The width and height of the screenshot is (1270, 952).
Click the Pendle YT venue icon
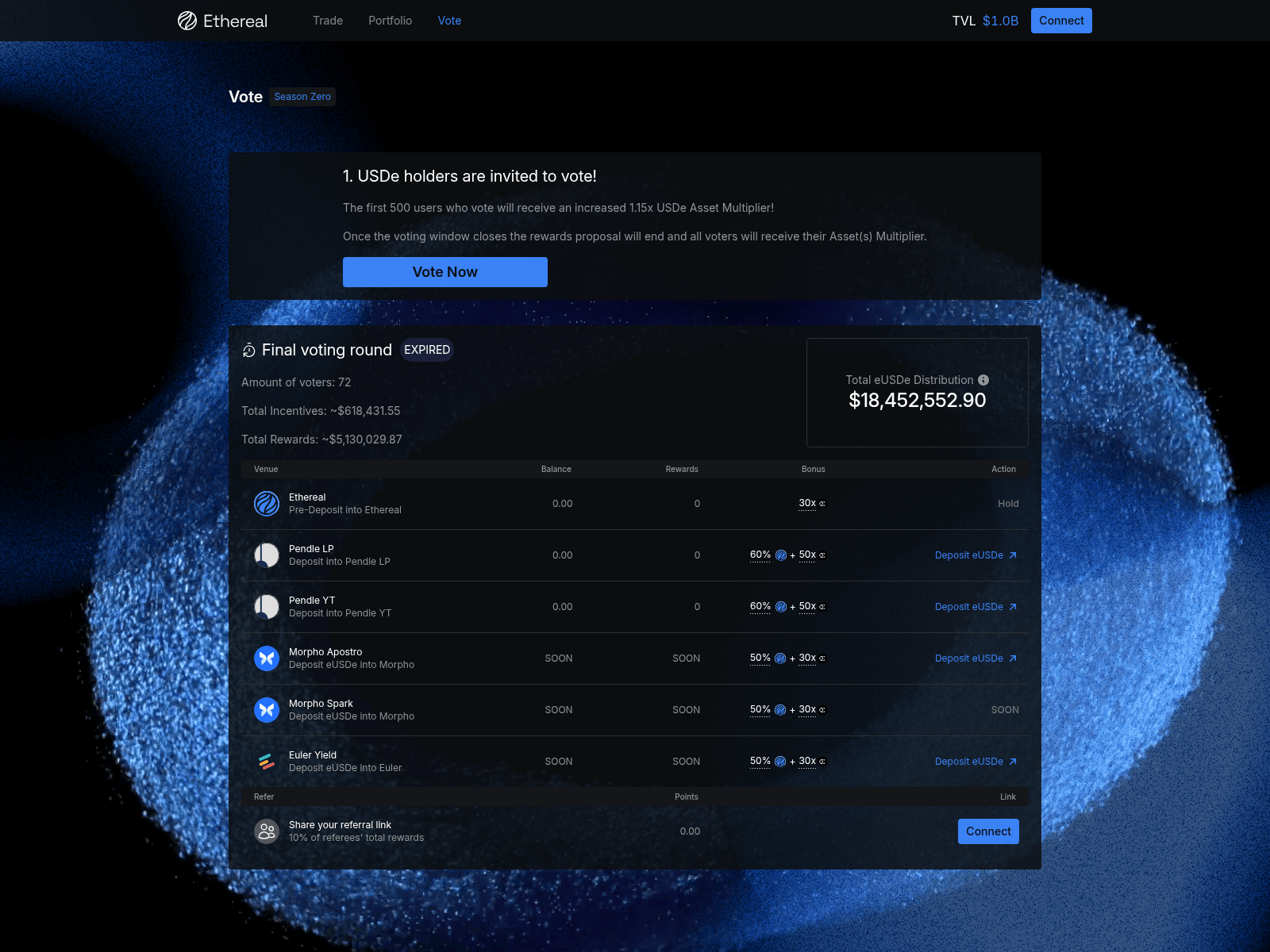[267, 607]
